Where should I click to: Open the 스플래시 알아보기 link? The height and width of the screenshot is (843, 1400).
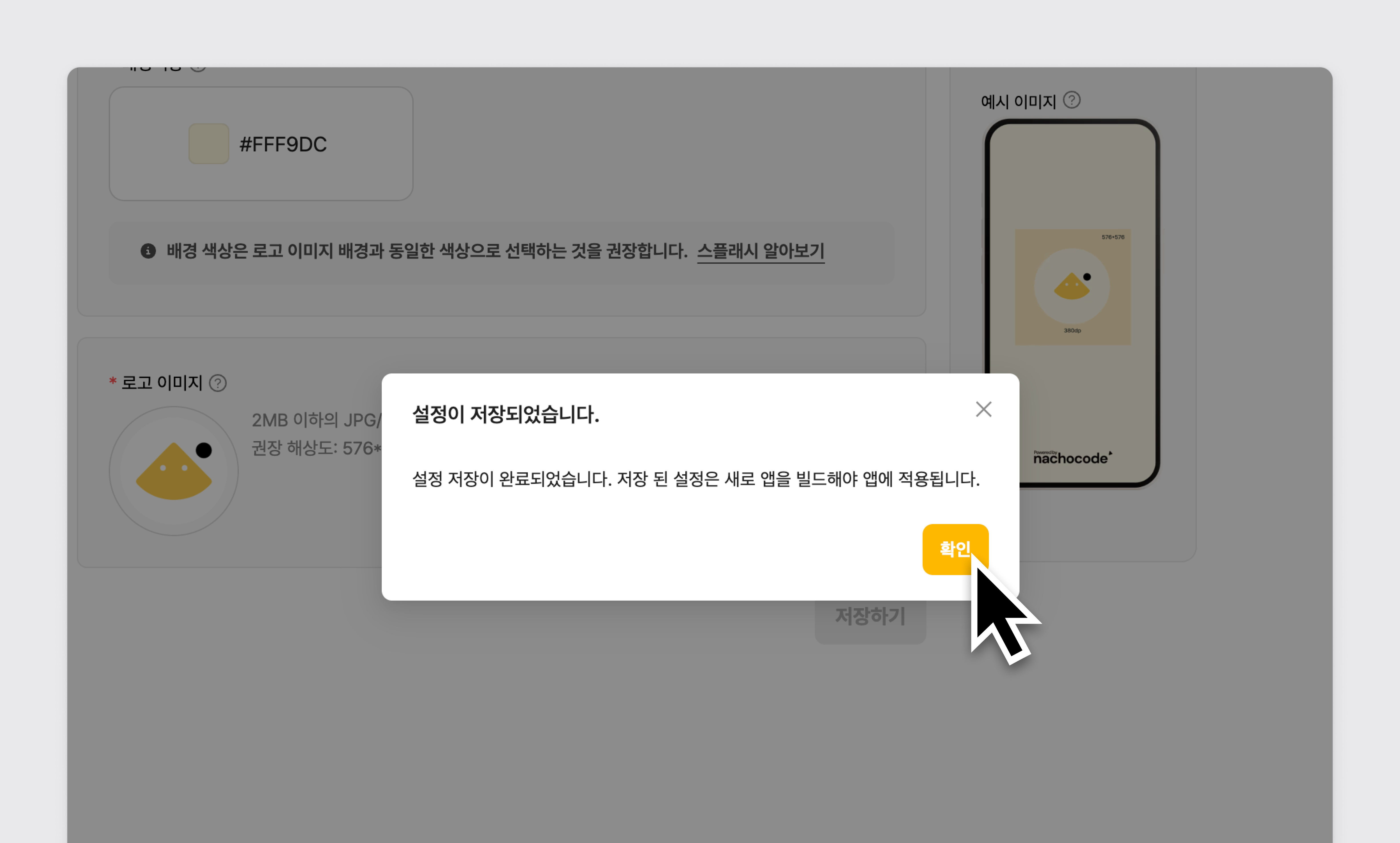pyautogui.click(x=760, y=251)
